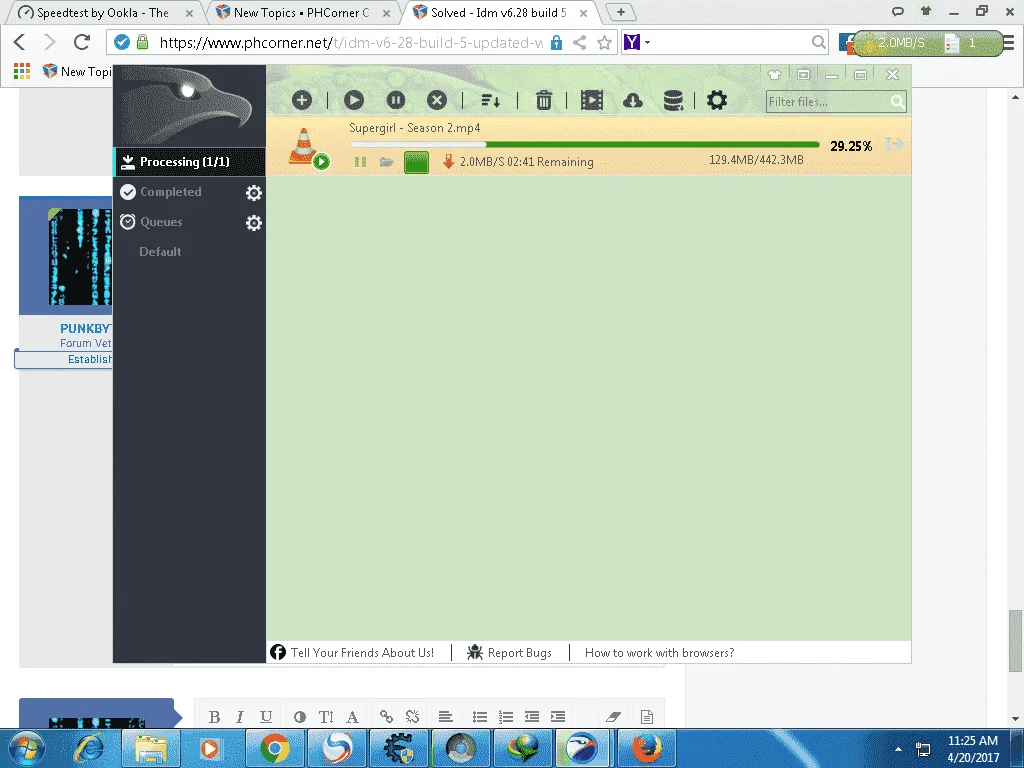The height and width of the screenshot is (768, 1024).
Task: Open PUNKBY user profile link
Action: pyautogui.click(x=86, y=328)
